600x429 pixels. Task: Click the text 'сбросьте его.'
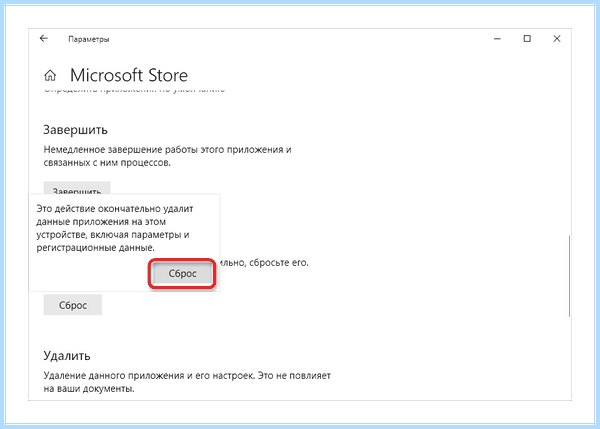tap(279, 263)
